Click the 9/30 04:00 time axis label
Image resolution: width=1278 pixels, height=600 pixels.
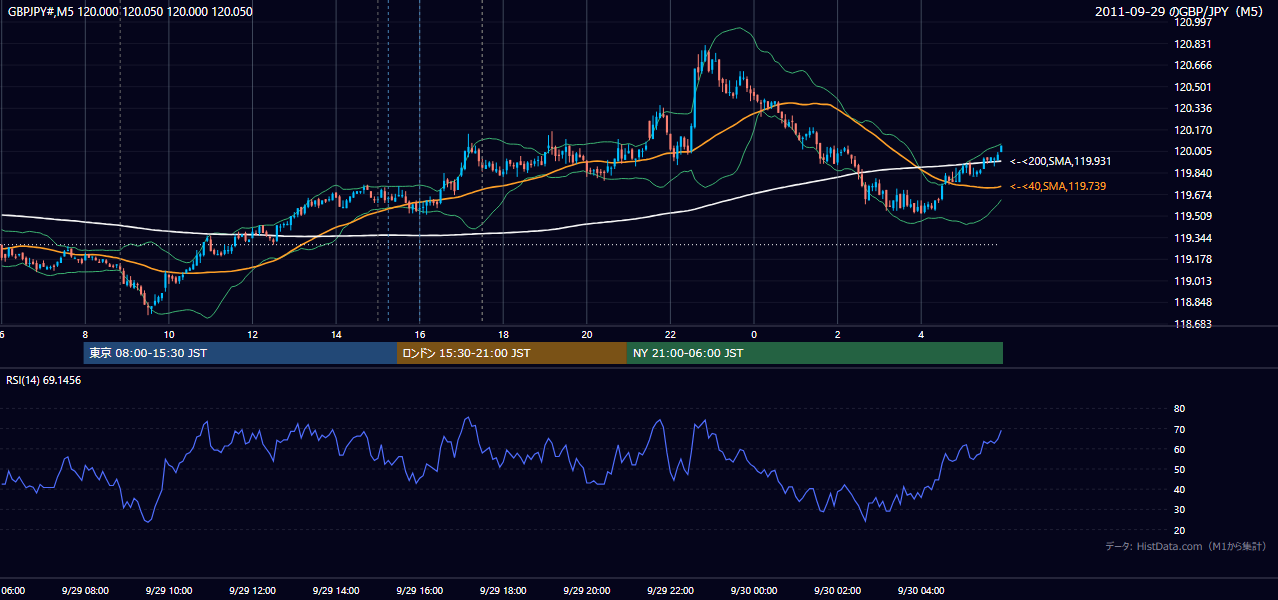[921, 591]
